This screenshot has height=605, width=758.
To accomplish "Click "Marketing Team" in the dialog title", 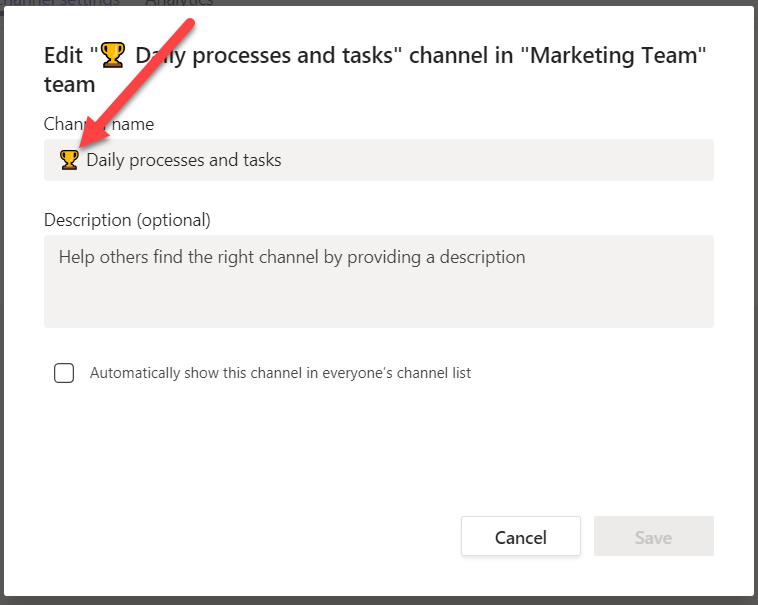I will click(x=617, y=55).
